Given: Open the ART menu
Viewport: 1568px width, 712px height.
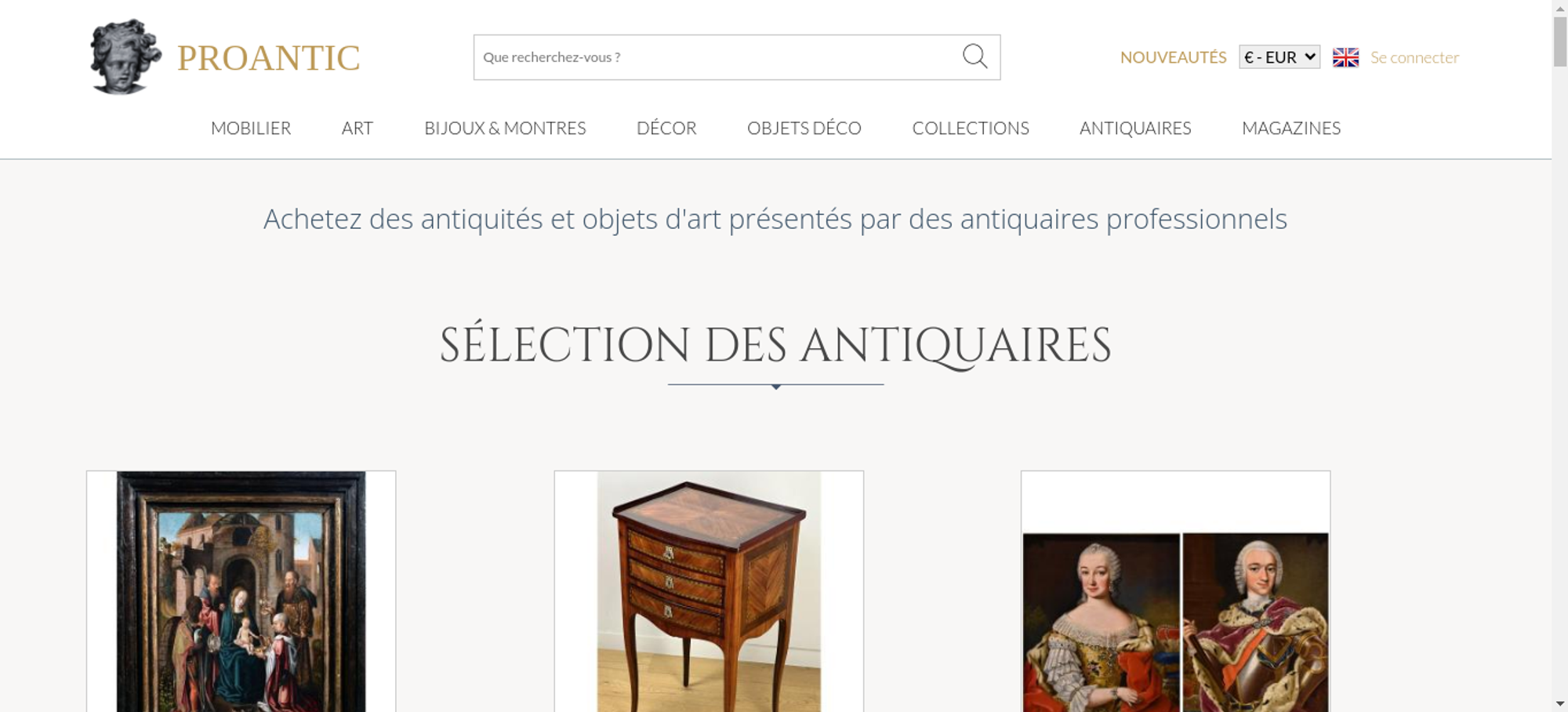Looking at the screenshot, I should coord(358,128).
